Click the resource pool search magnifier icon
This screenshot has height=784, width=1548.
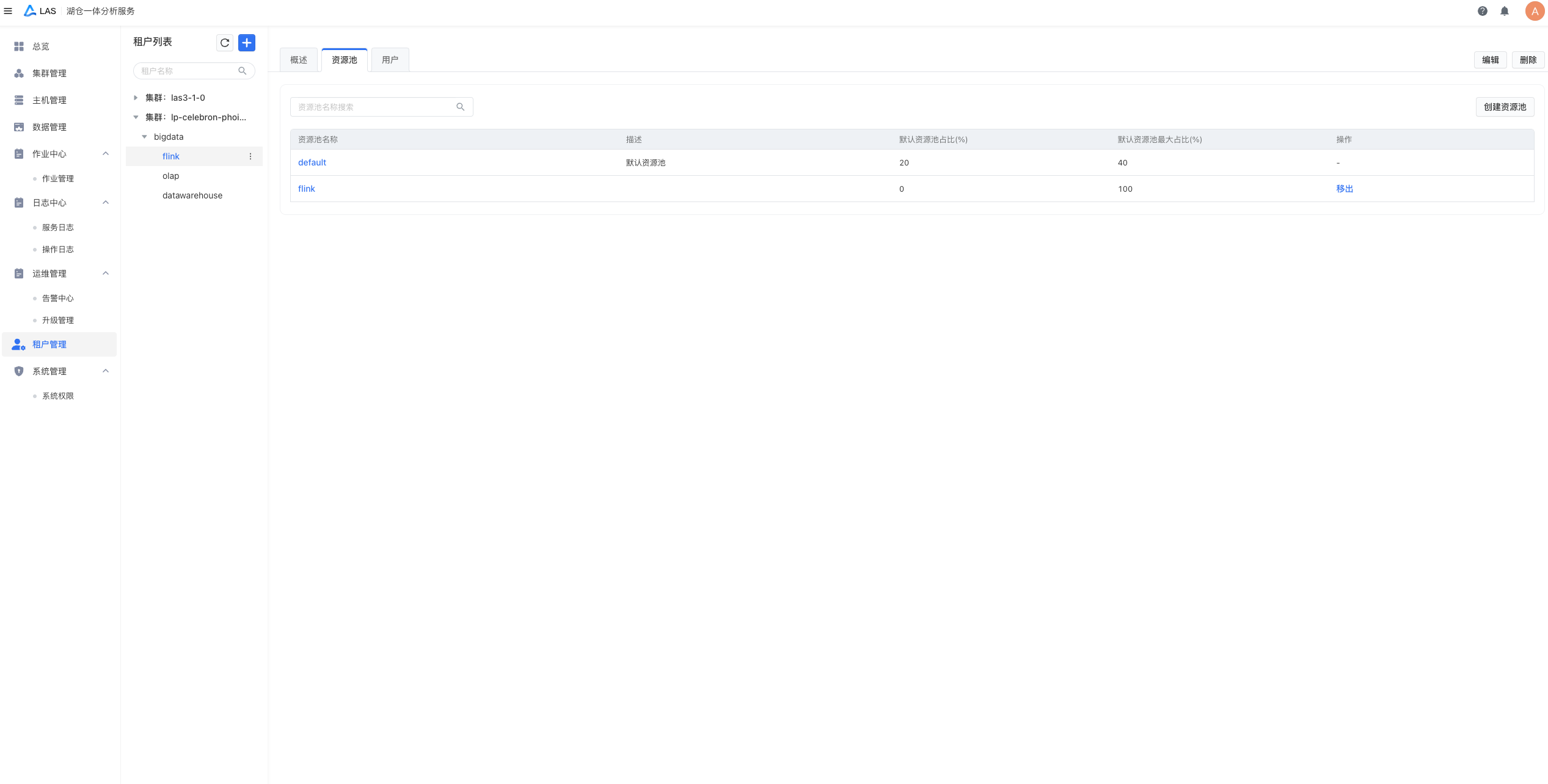tap(461, 107)
